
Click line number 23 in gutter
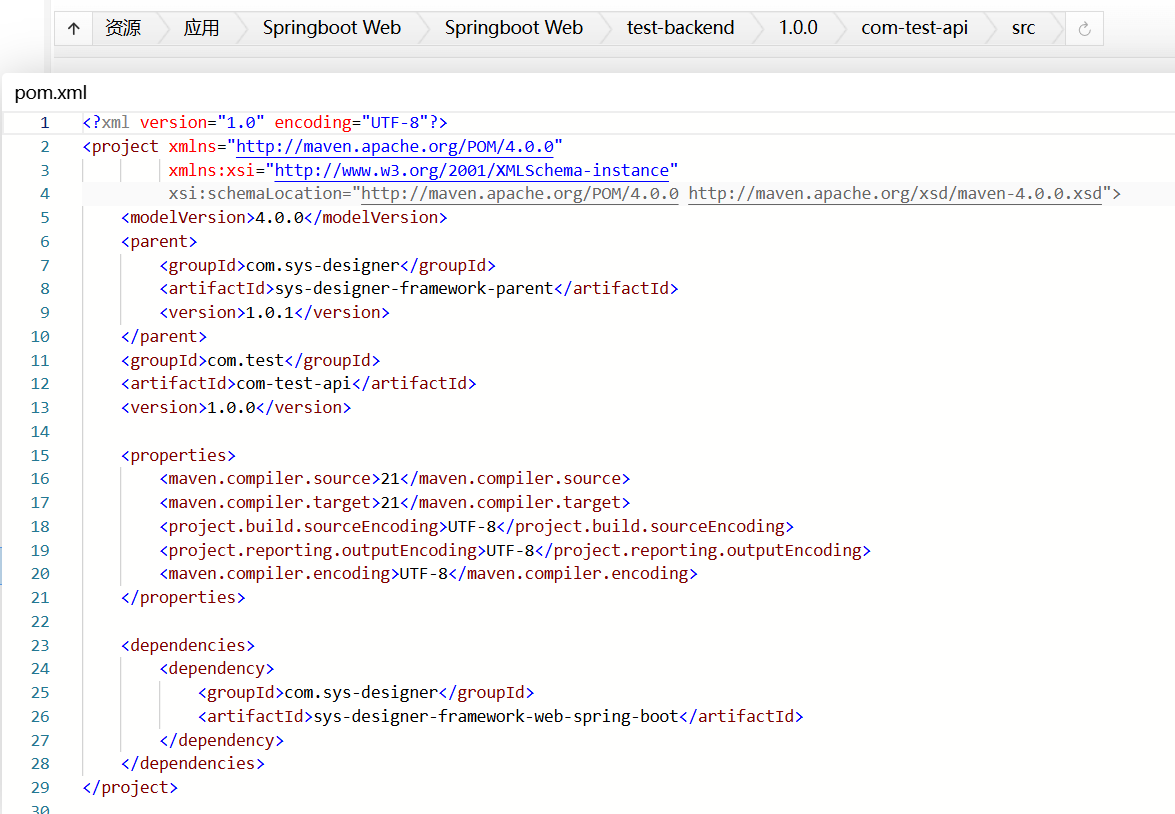point(40,645)
